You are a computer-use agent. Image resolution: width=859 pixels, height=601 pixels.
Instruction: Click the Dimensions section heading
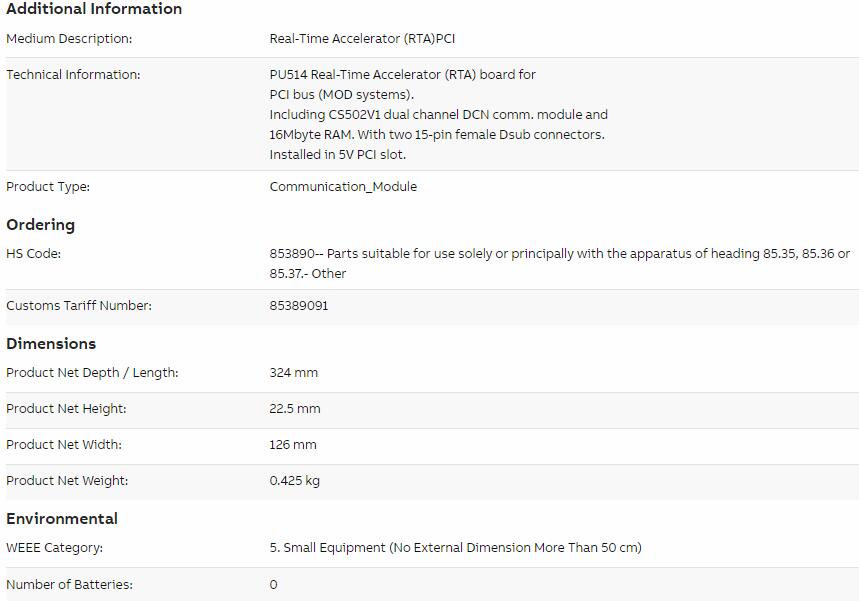pos(51,344)
